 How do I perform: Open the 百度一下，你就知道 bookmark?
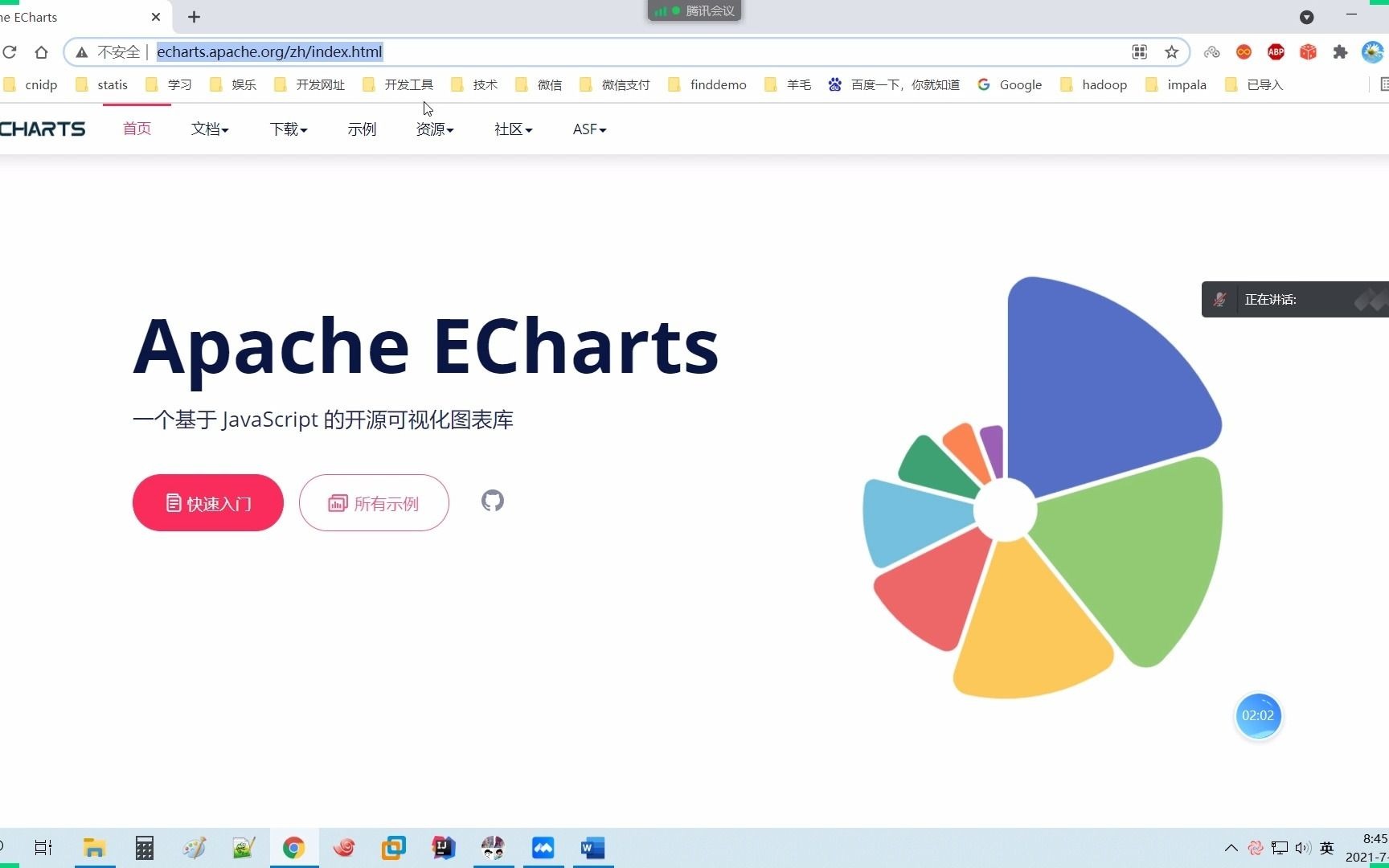(x=894, y=84)
